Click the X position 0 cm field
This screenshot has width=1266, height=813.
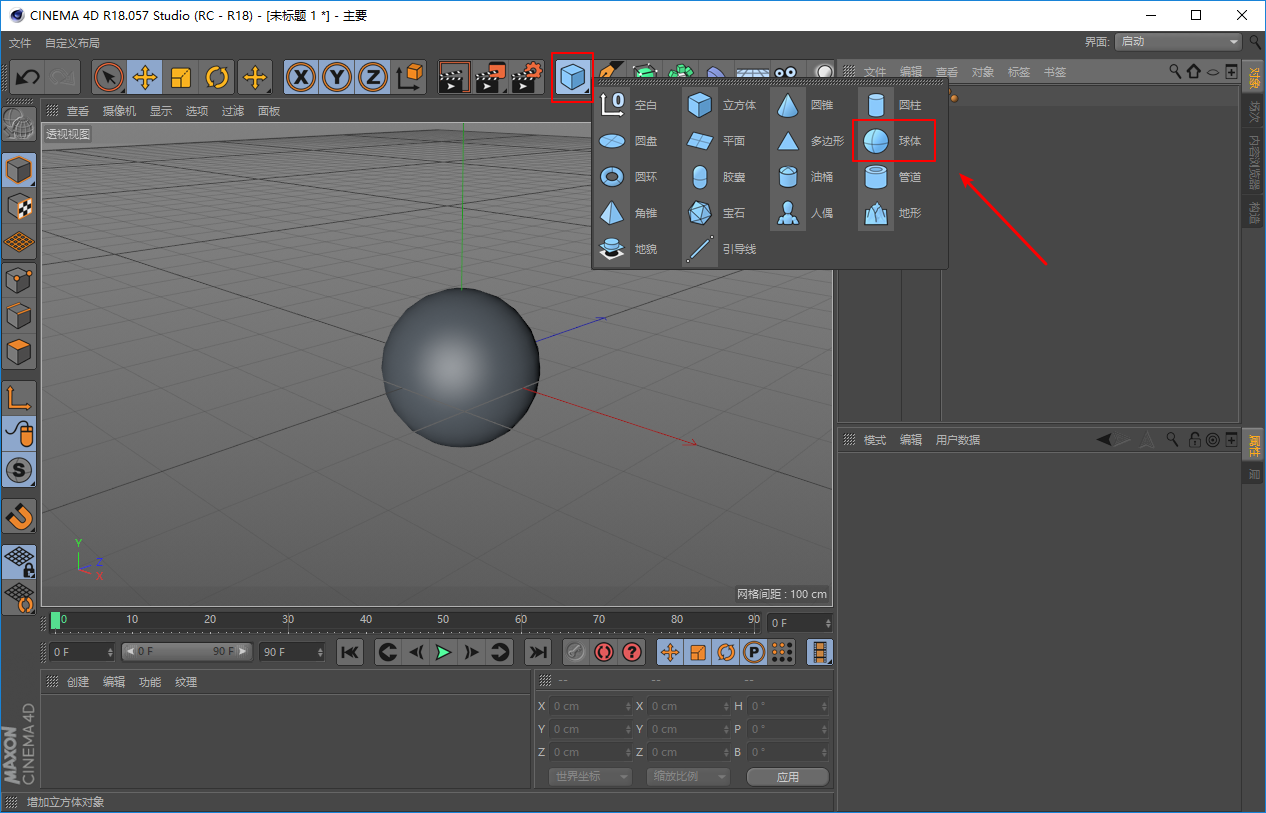click(x=591, y=706)
